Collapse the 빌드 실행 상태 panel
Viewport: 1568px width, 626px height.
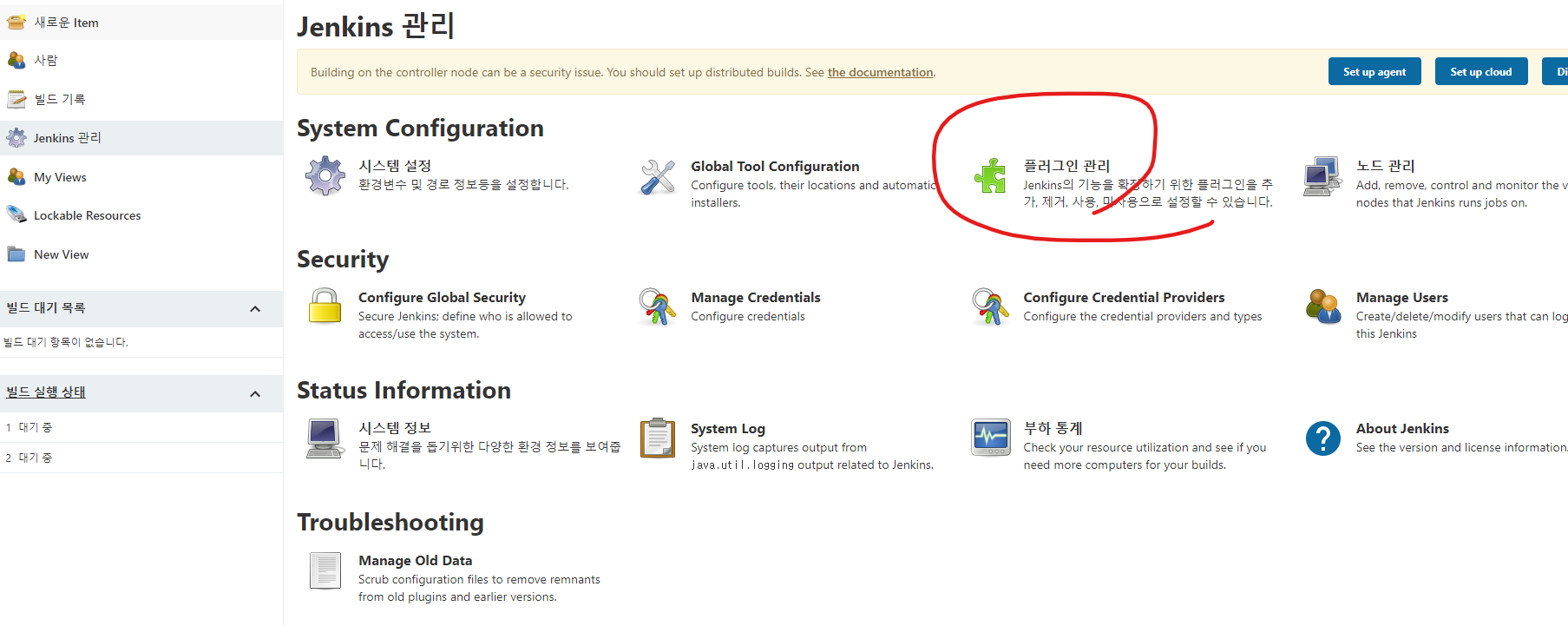(x=255, y=394)
